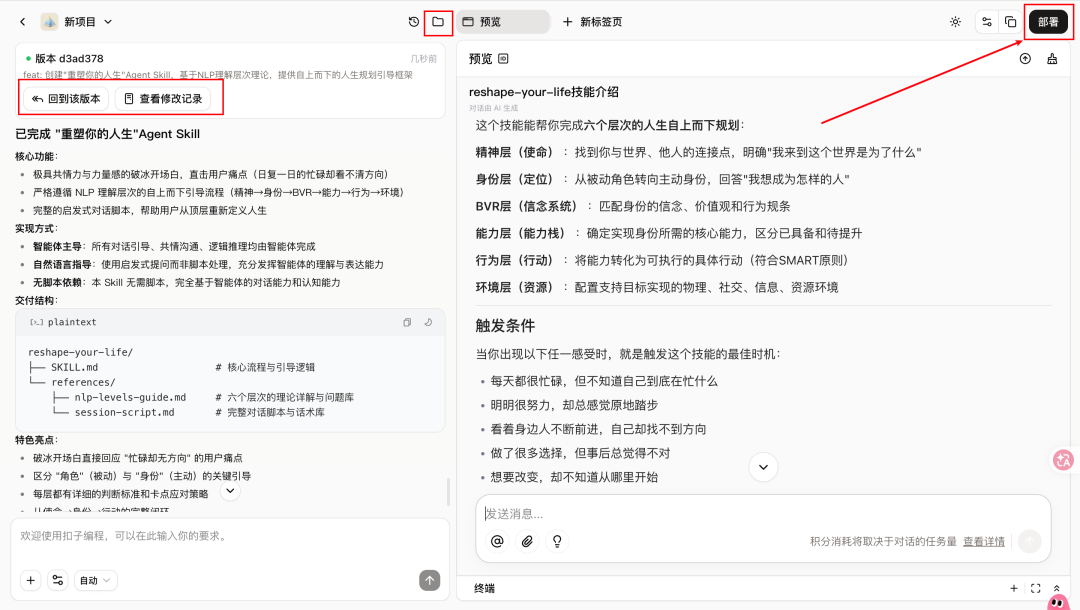Click the folder icon in the top bar

click(x=437, y=22)
